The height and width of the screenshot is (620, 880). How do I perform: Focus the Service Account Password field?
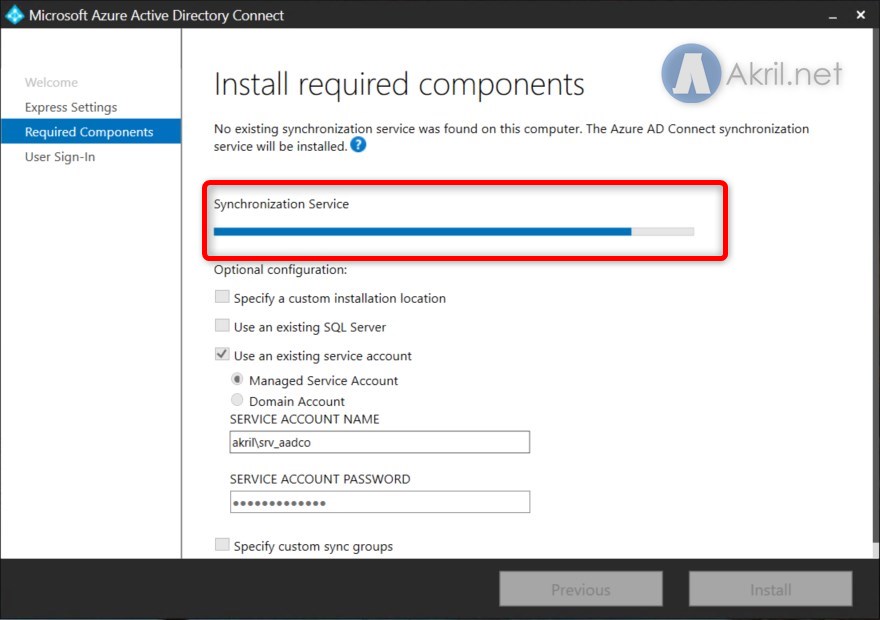(379, 502)
